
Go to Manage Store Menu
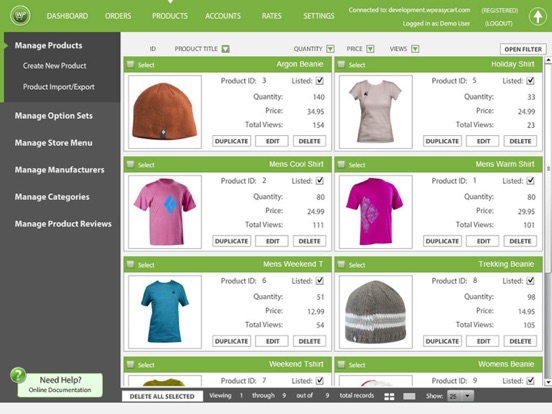pos(54,143)
